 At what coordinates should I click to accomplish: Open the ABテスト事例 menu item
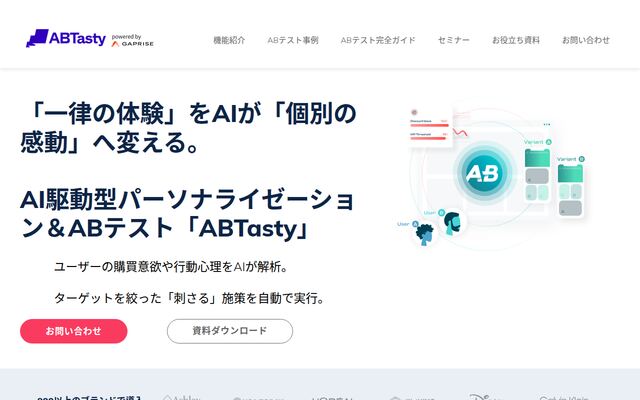pos(293,40)
